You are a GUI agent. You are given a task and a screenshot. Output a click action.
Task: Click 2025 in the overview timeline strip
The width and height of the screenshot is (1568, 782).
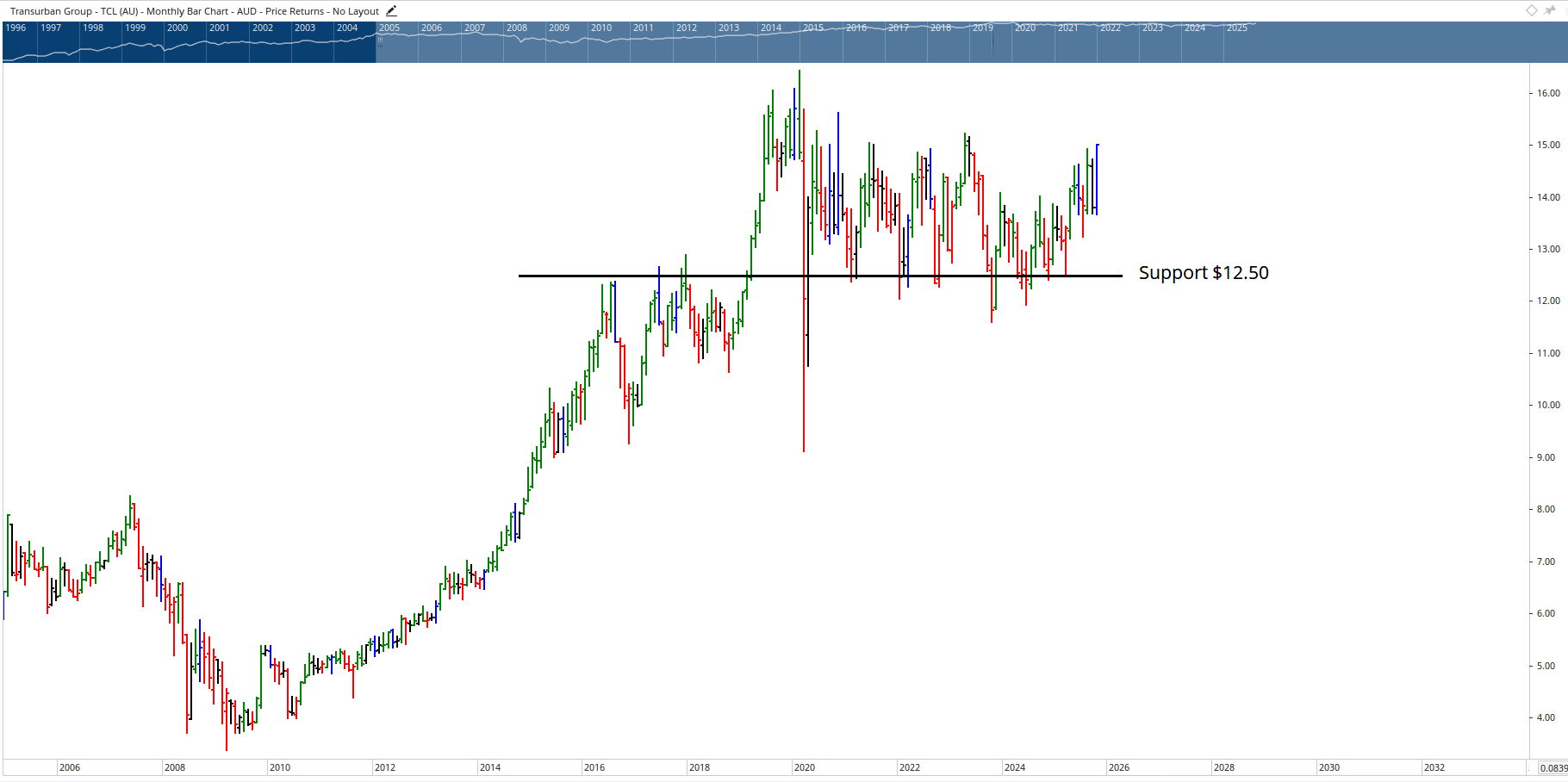[1237, 28]
